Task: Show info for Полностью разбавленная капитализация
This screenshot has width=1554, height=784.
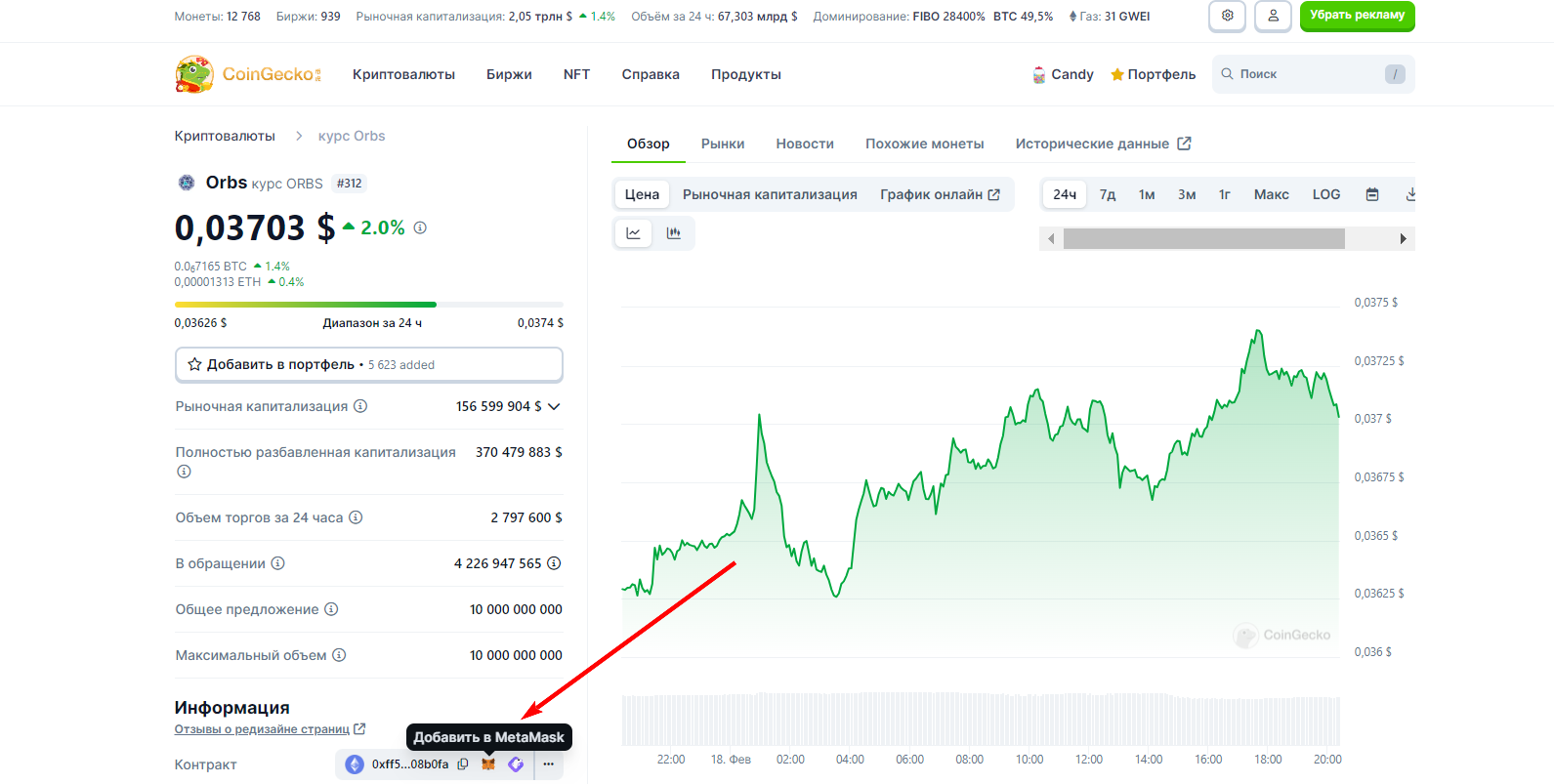Action: [184, 472]
